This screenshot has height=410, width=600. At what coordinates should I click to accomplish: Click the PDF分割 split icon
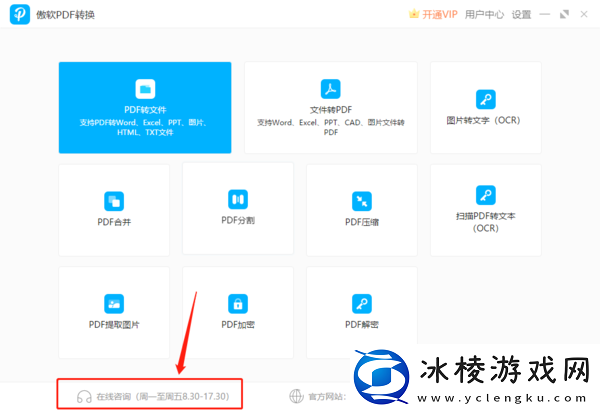[238, 199]
